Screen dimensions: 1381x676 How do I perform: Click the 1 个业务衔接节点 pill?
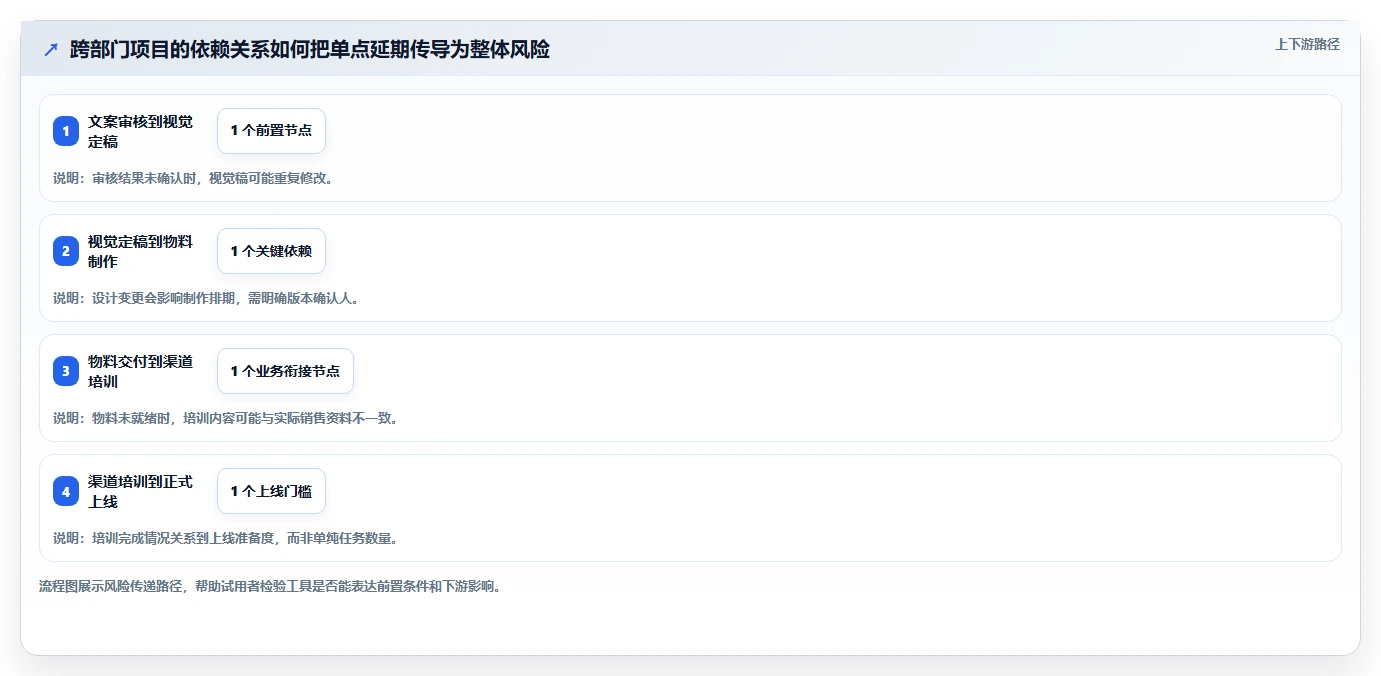[285, 371]
